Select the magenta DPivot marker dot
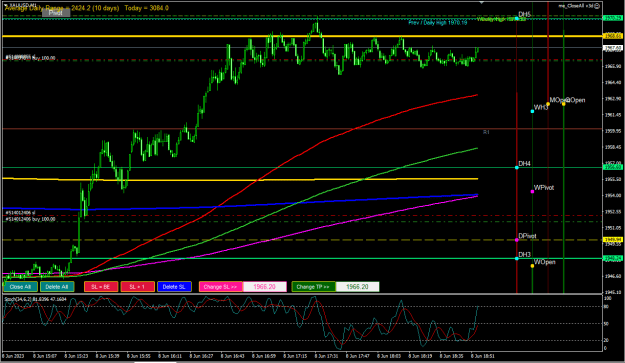Viewport: 625px width, 363px height. pos(517,240)
